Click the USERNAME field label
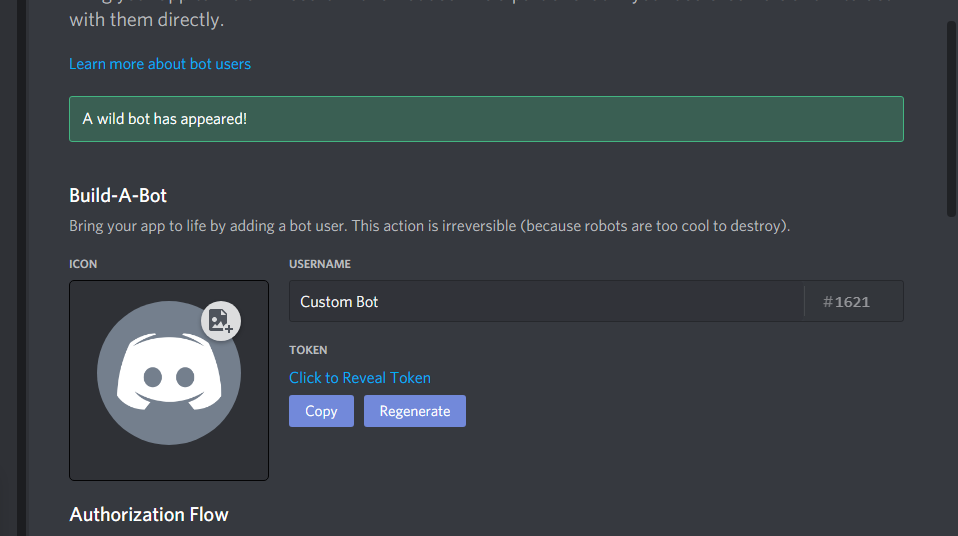The width and height of the screenshot is (958, 536). 320,264
